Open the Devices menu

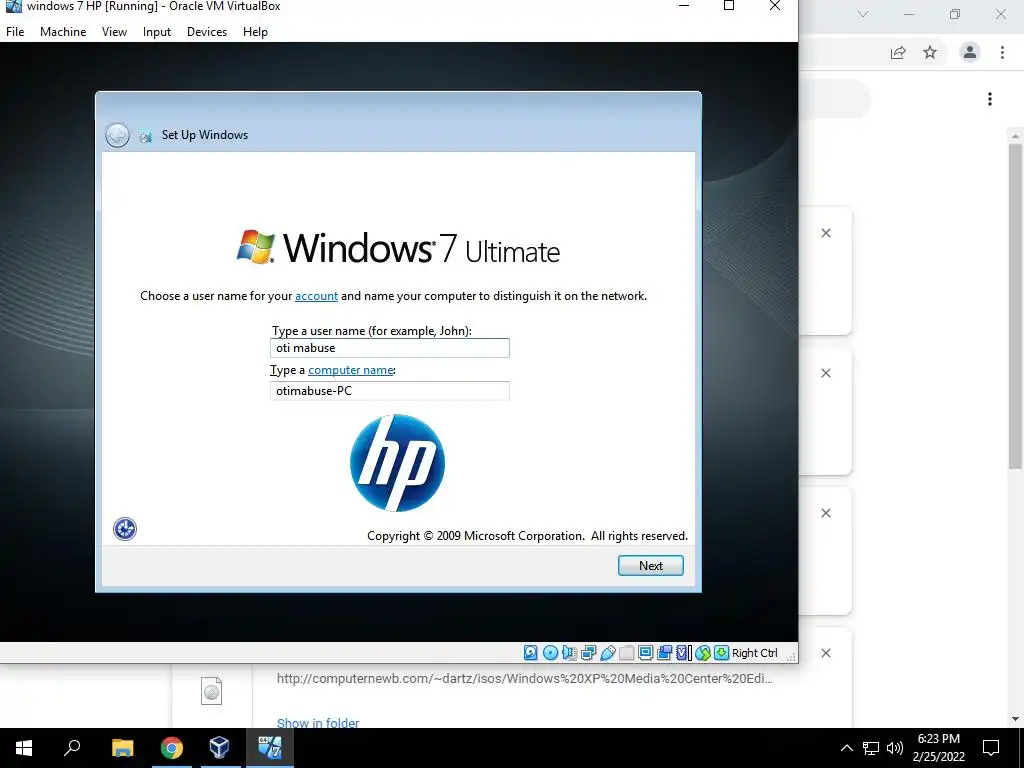(207, 31)
